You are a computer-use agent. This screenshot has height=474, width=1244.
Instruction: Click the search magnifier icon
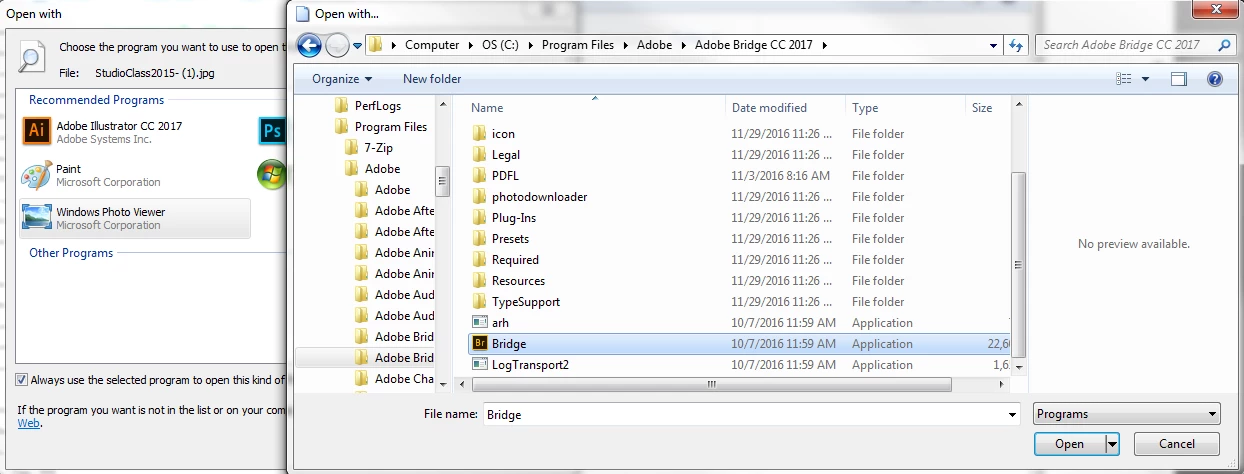[x=1223, y=45]
